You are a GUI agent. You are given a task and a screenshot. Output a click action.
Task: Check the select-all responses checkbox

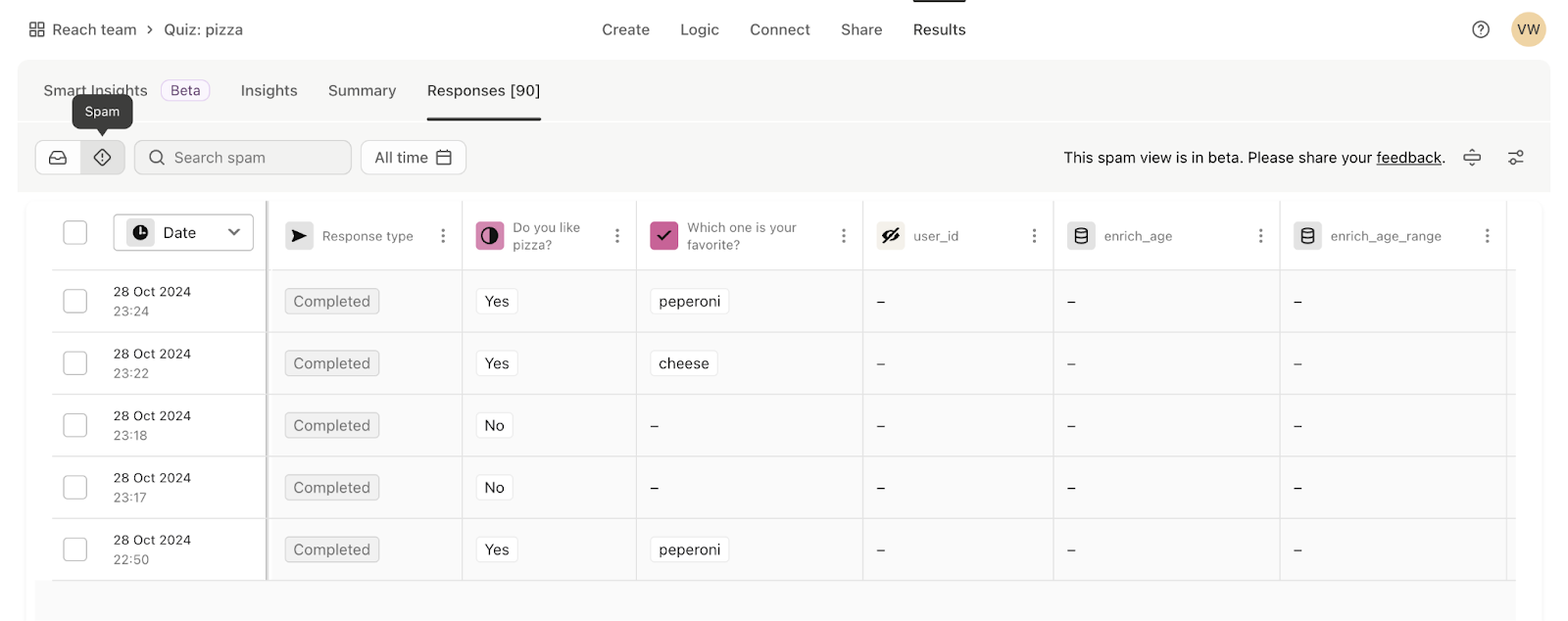pos(75,232)
